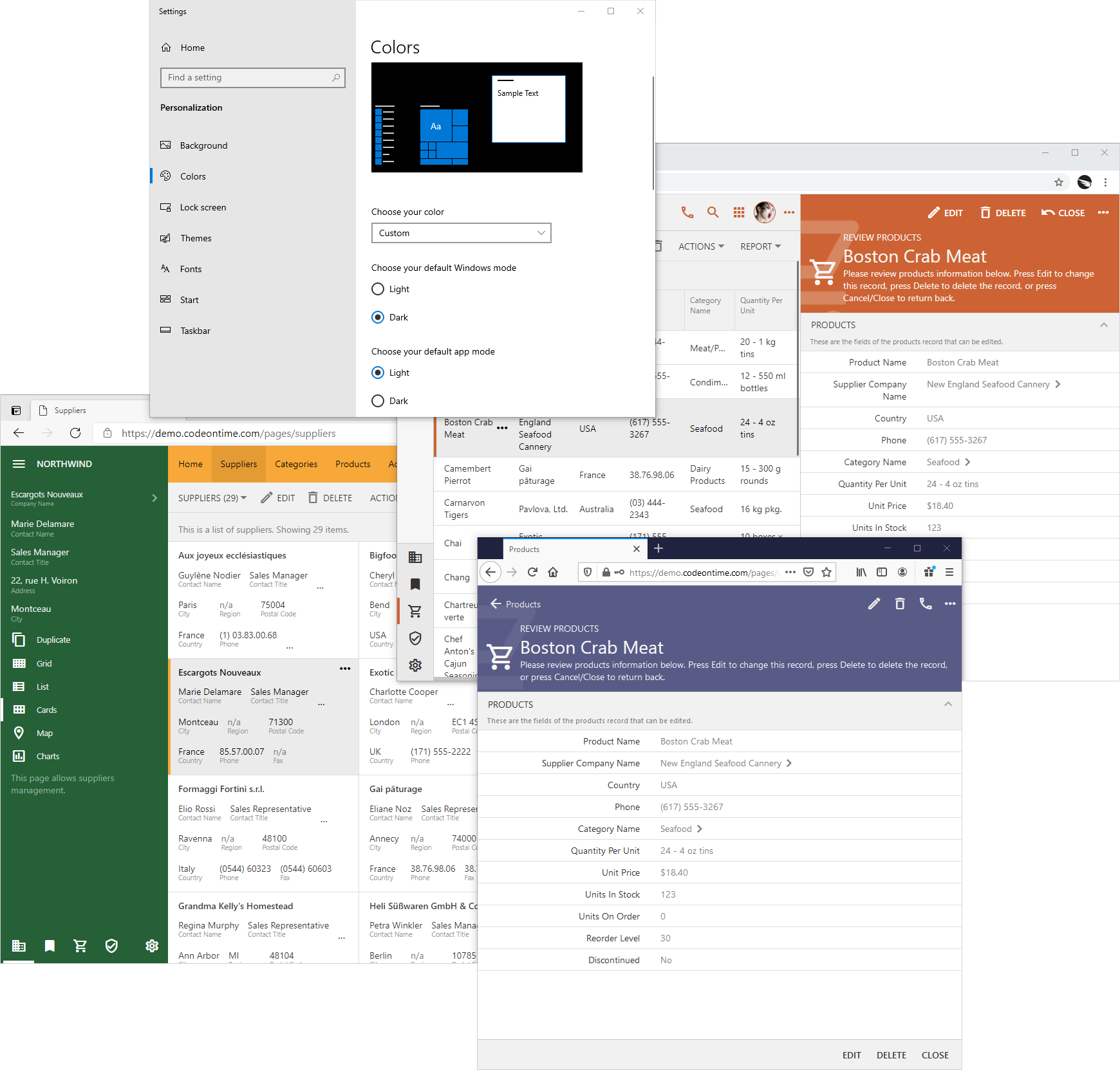Click New England Seafood Cannery link in Firefox
This screenshot has height=1070, width=1120.
point(721,763)
